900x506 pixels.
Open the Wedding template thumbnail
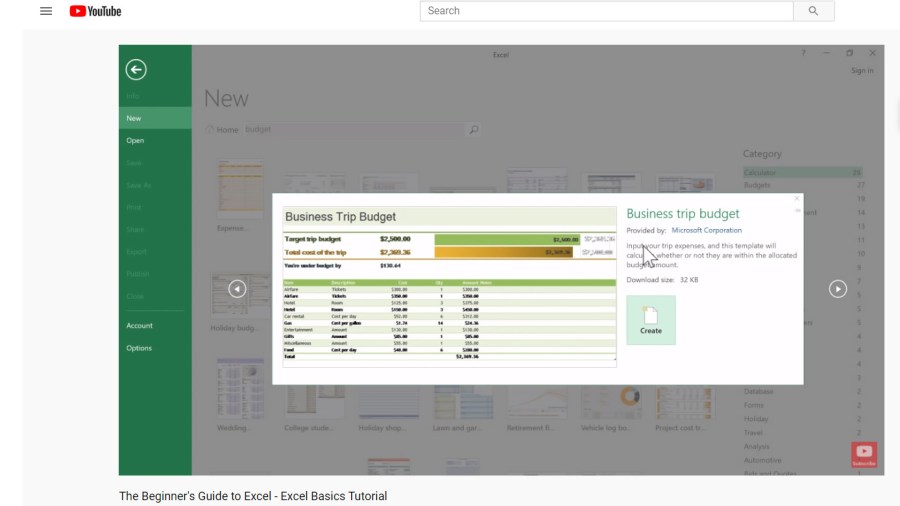point(240,388)
